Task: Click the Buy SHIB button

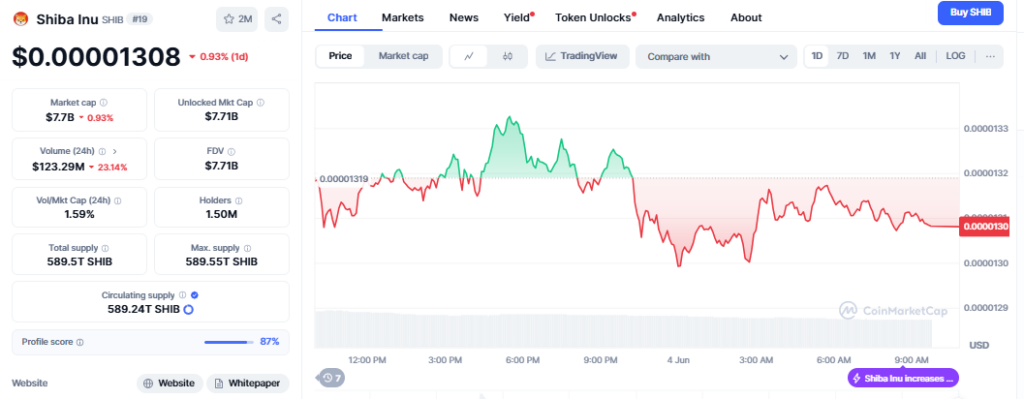Action: click(x=970, y=13)
